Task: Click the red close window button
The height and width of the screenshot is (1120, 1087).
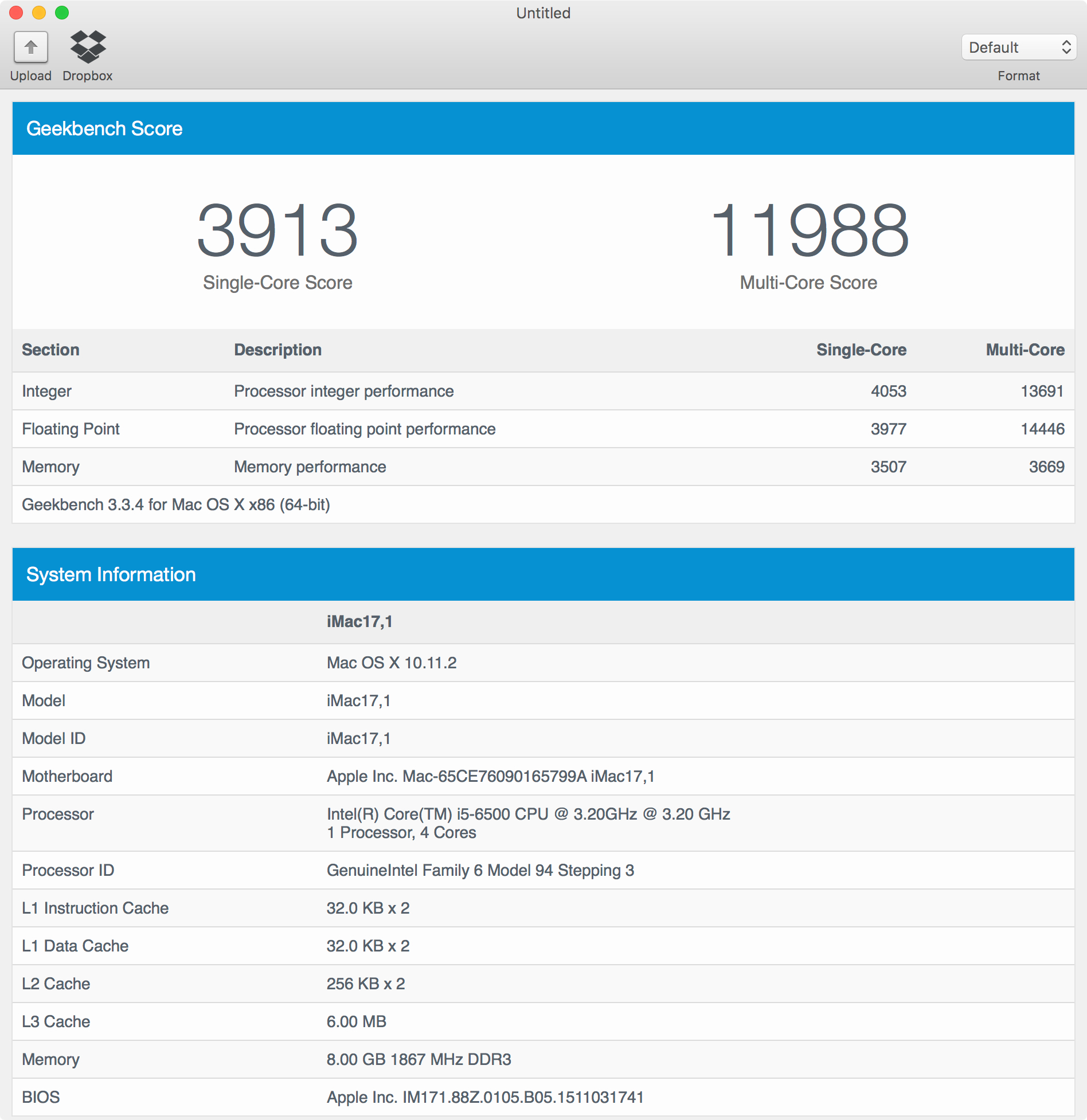Action: coord(16,13)
